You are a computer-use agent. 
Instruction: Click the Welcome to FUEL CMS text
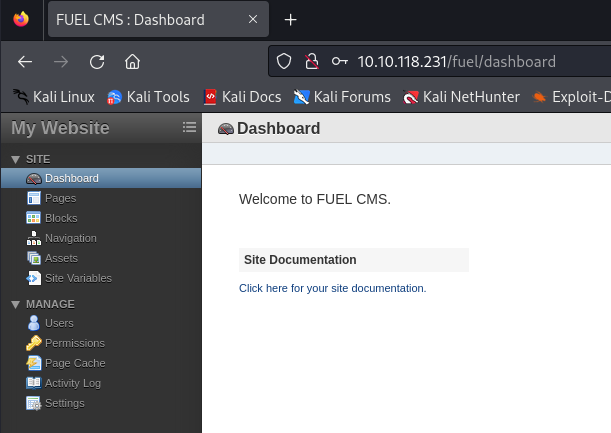coord(314,199)
